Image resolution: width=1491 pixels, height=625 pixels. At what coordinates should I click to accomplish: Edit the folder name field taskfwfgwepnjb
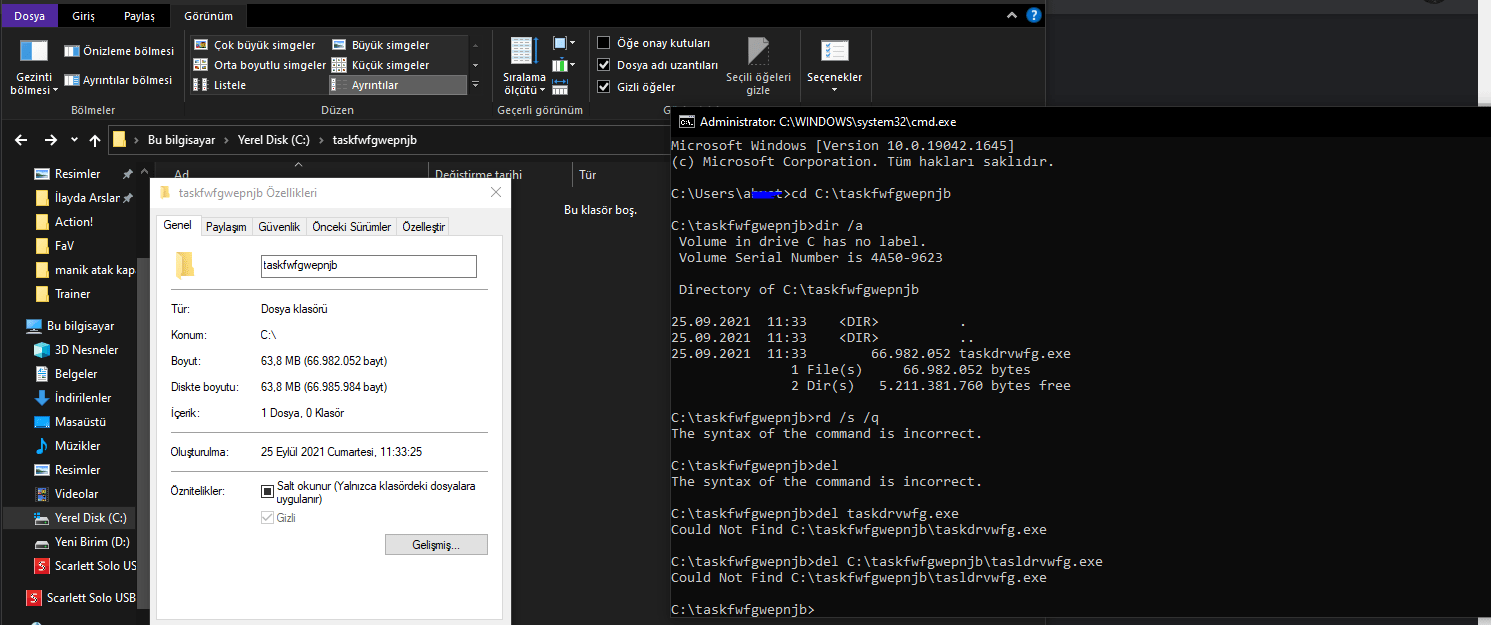(369, 266)
